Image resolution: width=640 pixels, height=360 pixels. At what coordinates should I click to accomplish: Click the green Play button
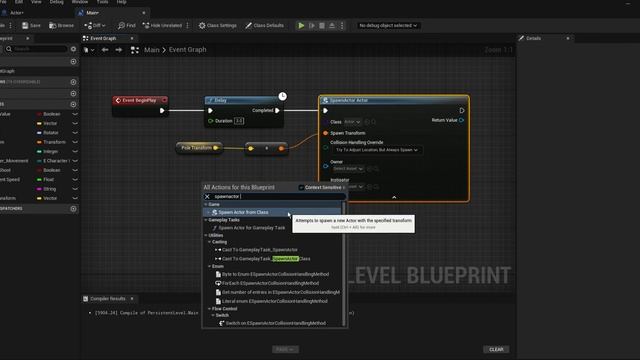[301, 25]
